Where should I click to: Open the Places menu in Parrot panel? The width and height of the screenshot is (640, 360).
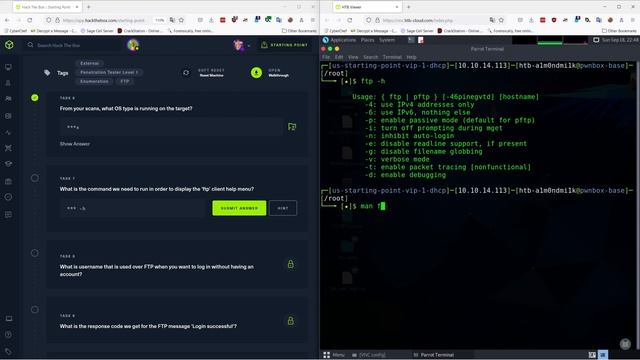(367, 40)
